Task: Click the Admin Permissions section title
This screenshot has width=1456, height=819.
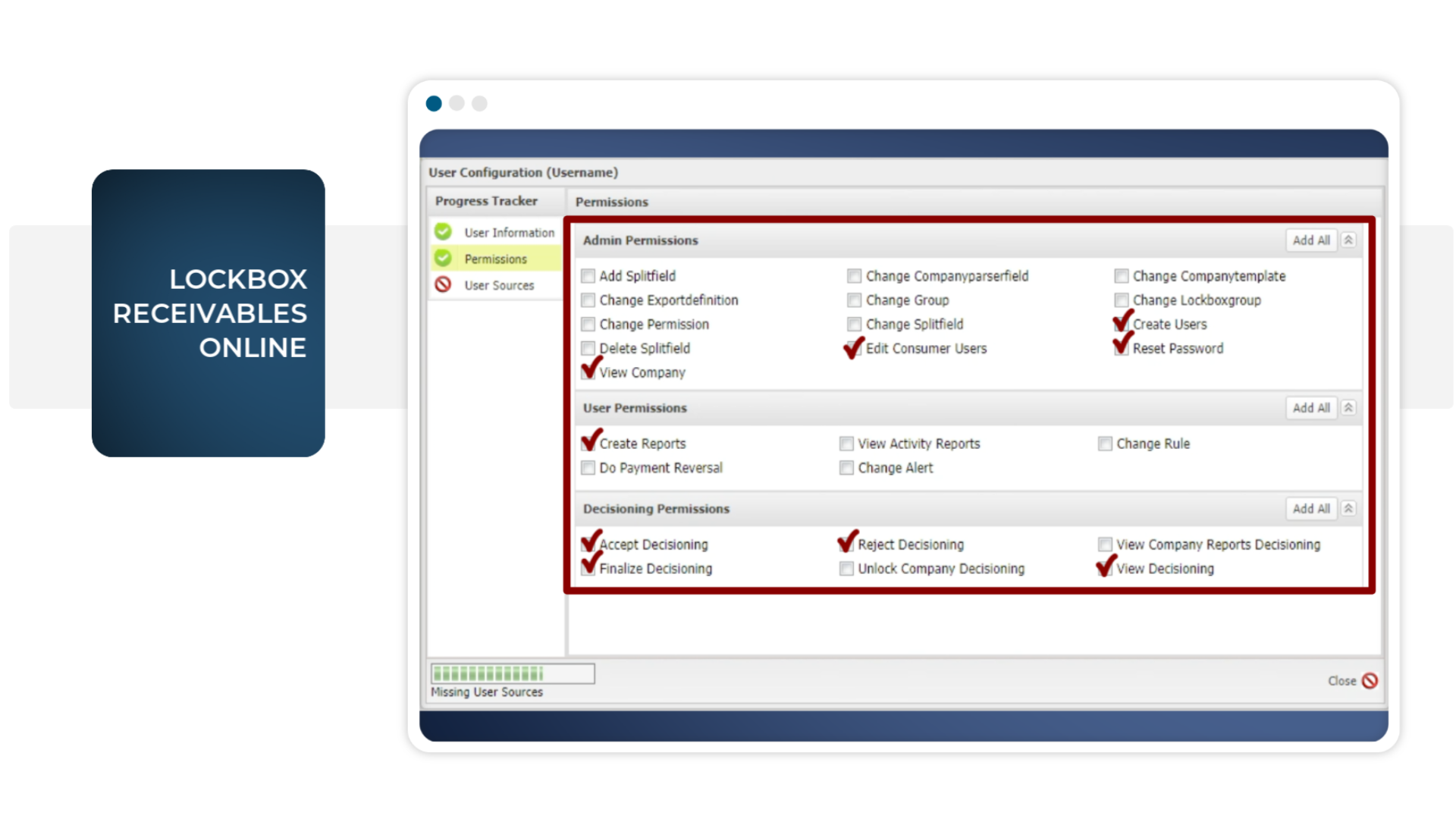Action: (640, 240)
